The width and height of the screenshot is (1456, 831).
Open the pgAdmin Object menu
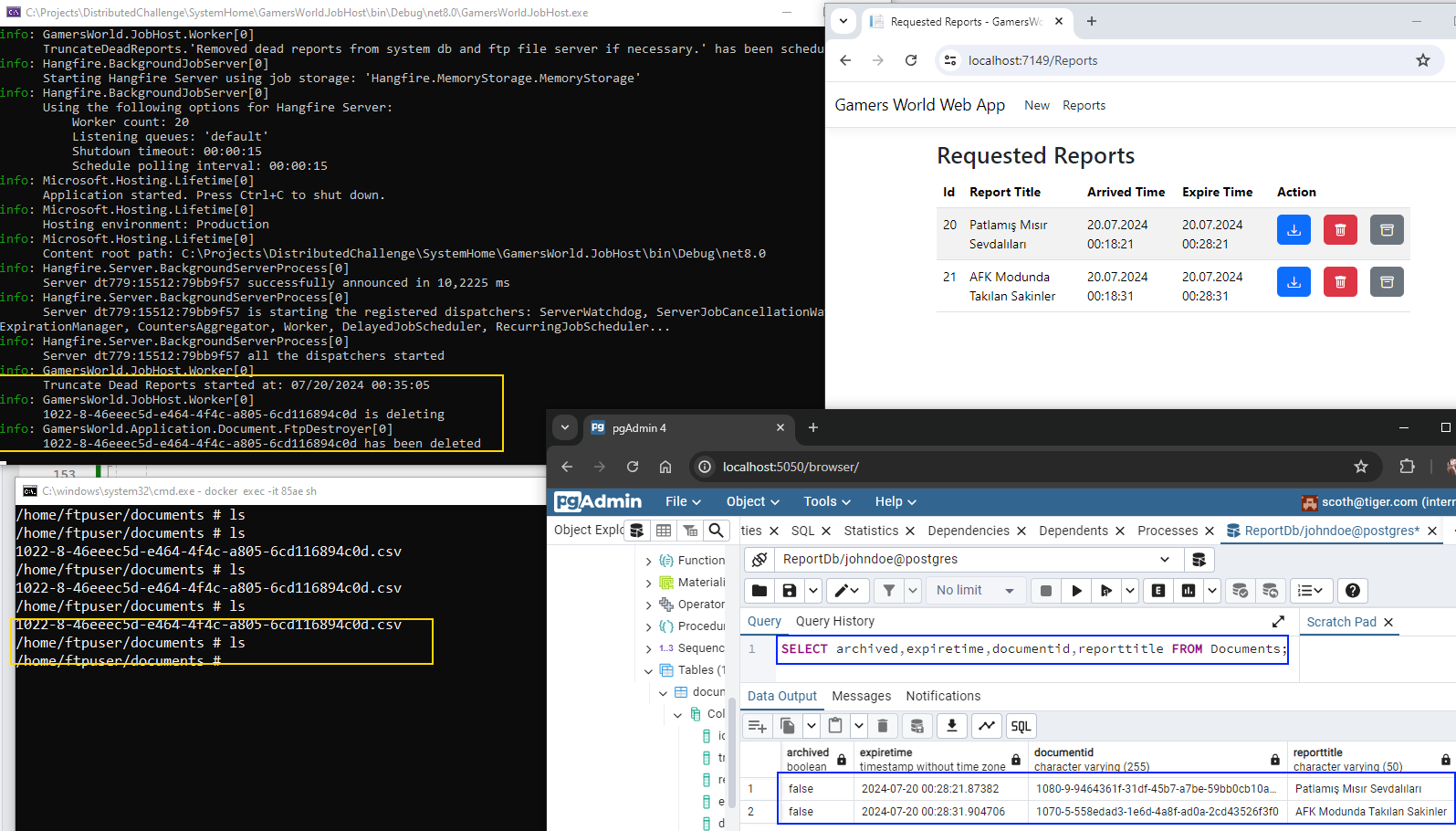click(x=752, y=501)
